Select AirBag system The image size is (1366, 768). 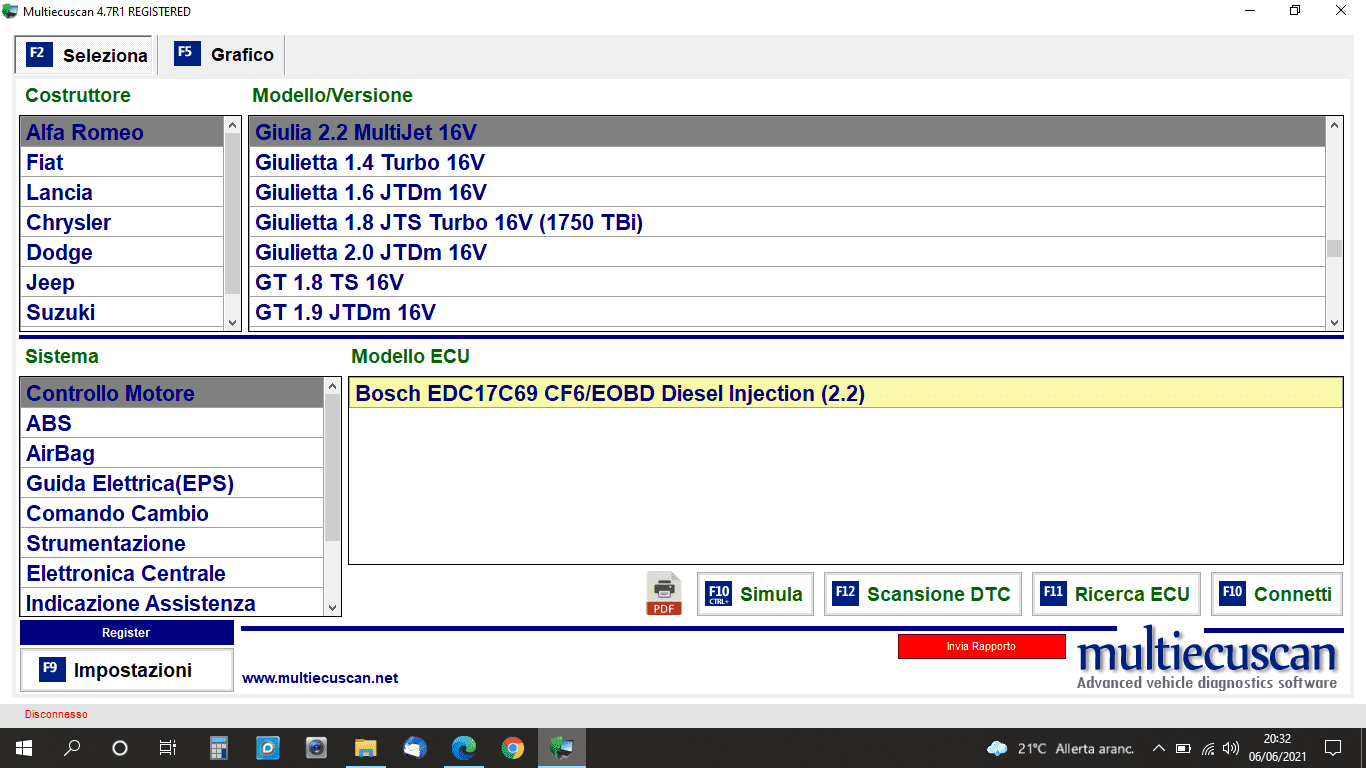172,453
